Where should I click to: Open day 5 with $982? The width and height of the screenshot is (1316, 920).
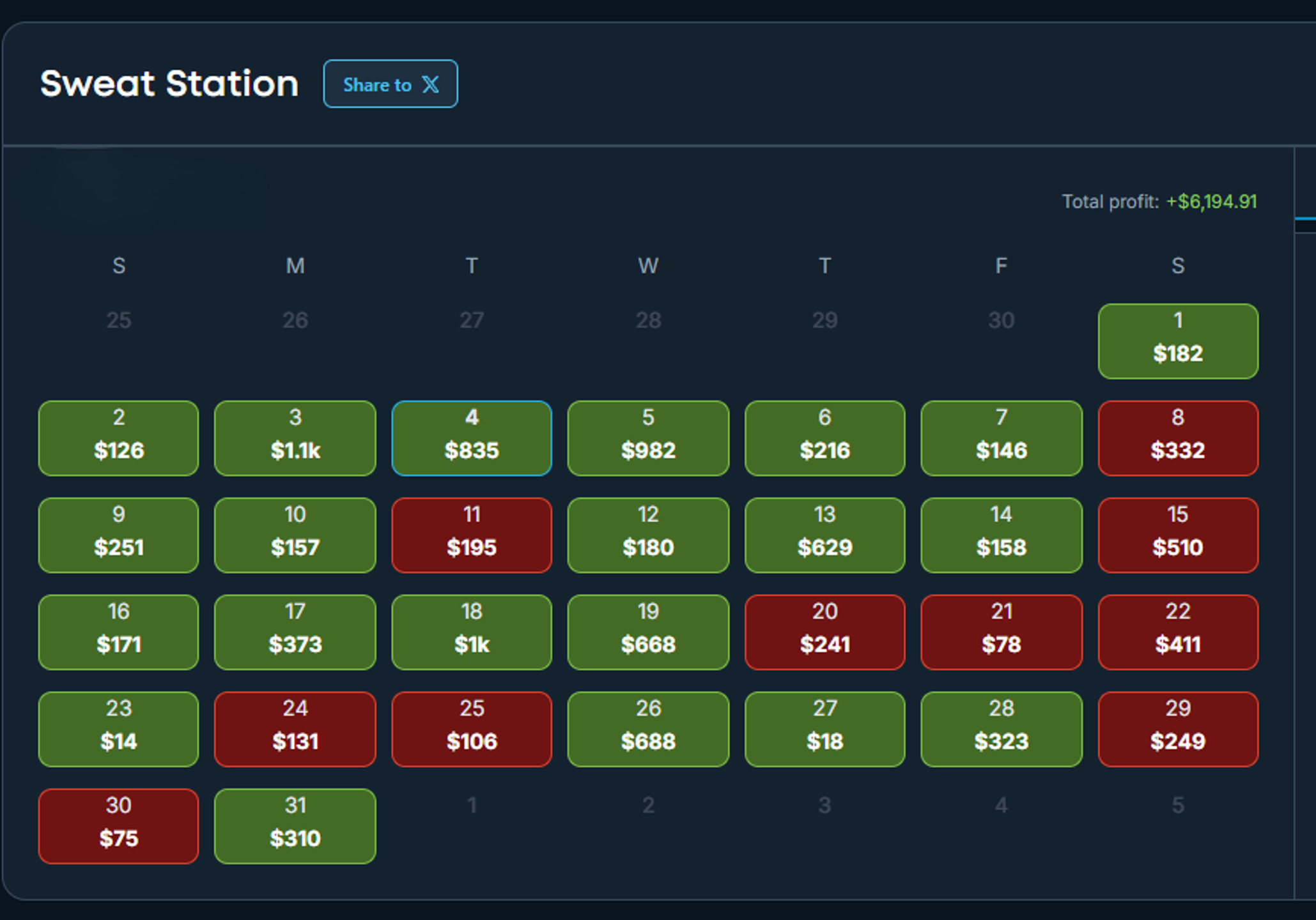(x=648, y=438)
